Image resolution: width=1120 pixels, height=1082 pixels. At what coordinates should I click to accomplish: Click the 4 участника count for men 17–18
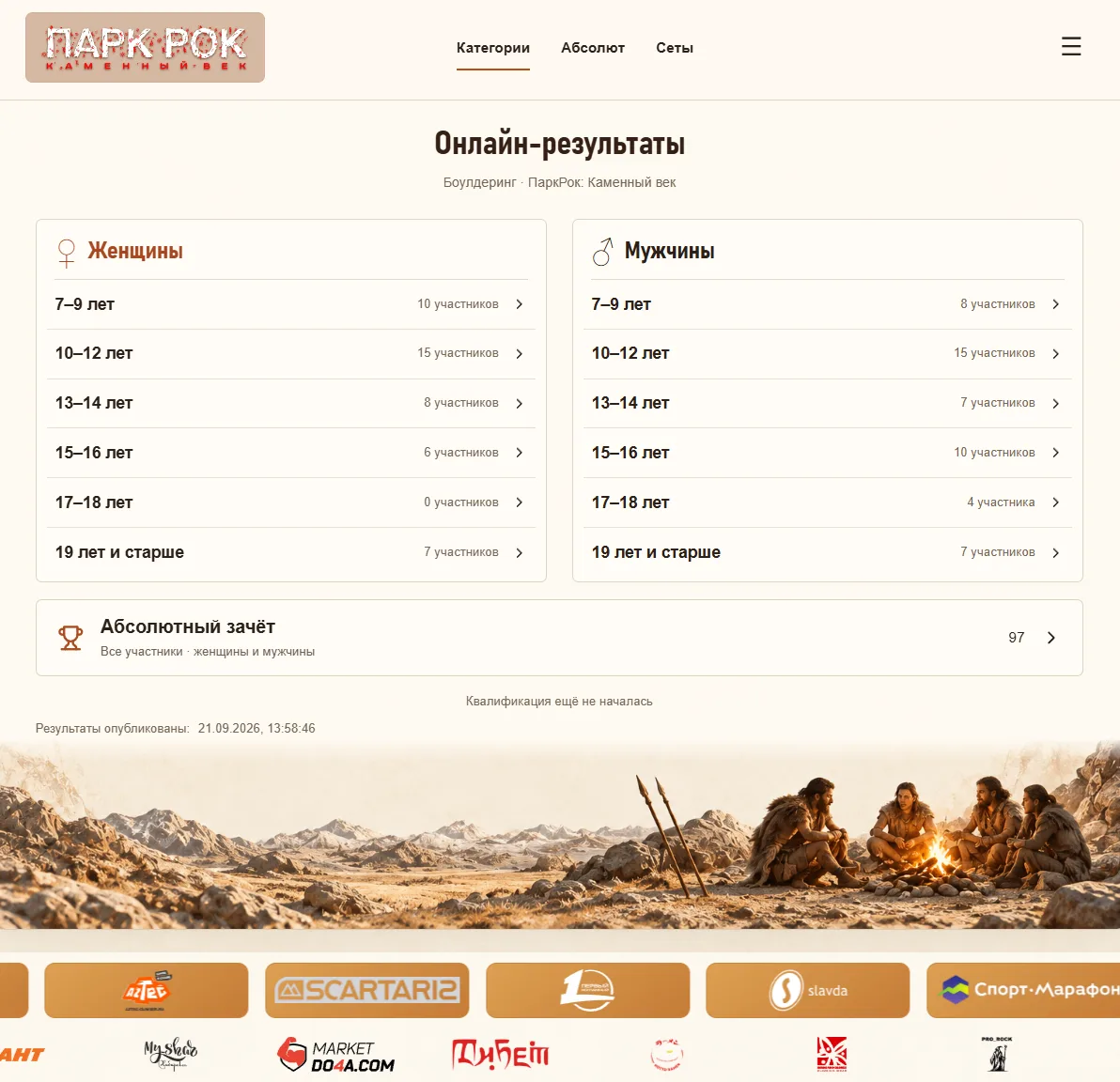tap(1001, 502)
